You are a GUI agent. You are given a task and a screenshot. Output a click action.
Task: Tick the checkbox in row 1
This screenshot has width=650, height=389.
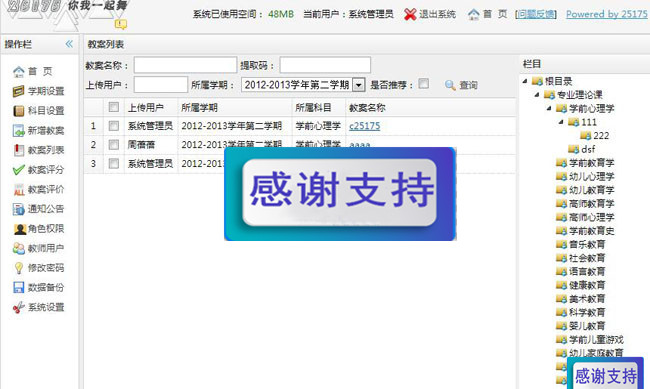pyautogui.click(x=114, y=126)
